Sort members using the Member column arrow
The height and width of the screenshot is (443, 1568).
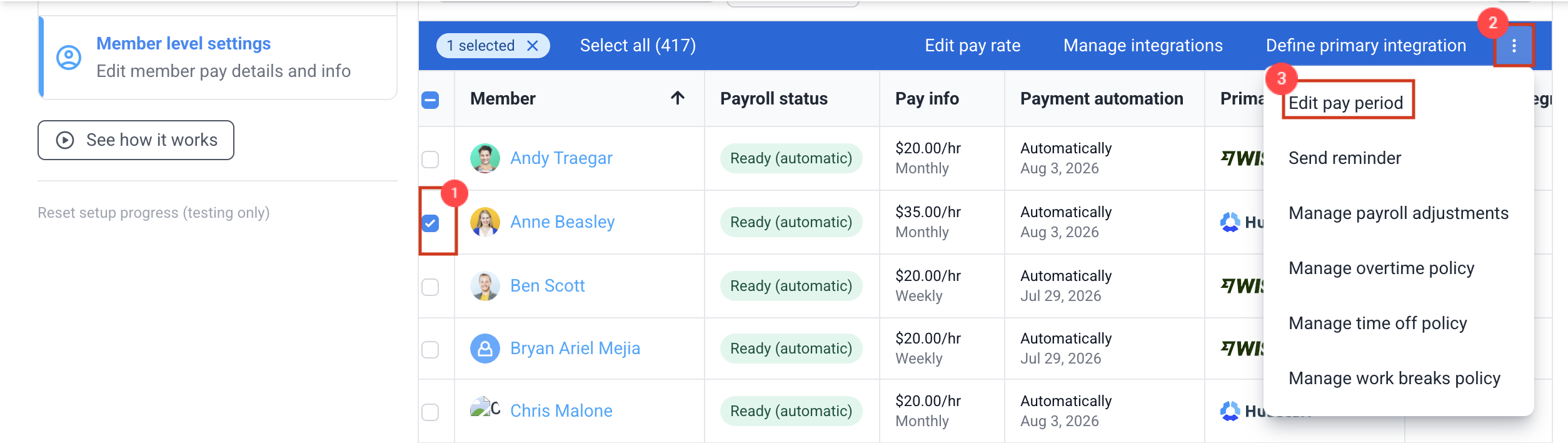[x=678, y=98]
